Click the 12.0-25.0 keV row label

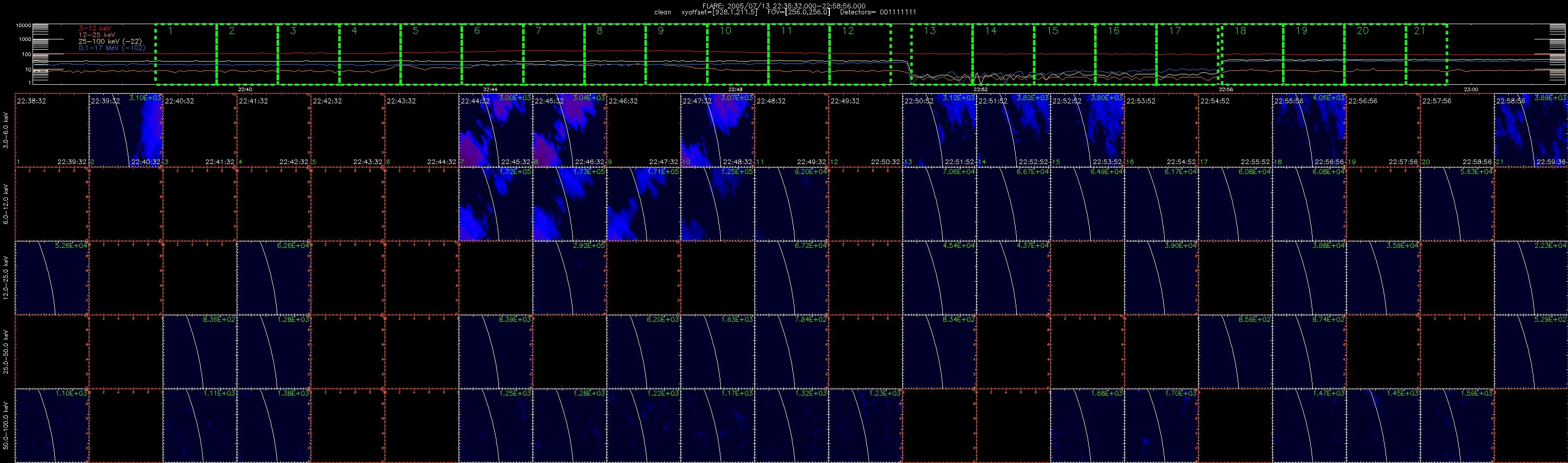click(6, 277)
